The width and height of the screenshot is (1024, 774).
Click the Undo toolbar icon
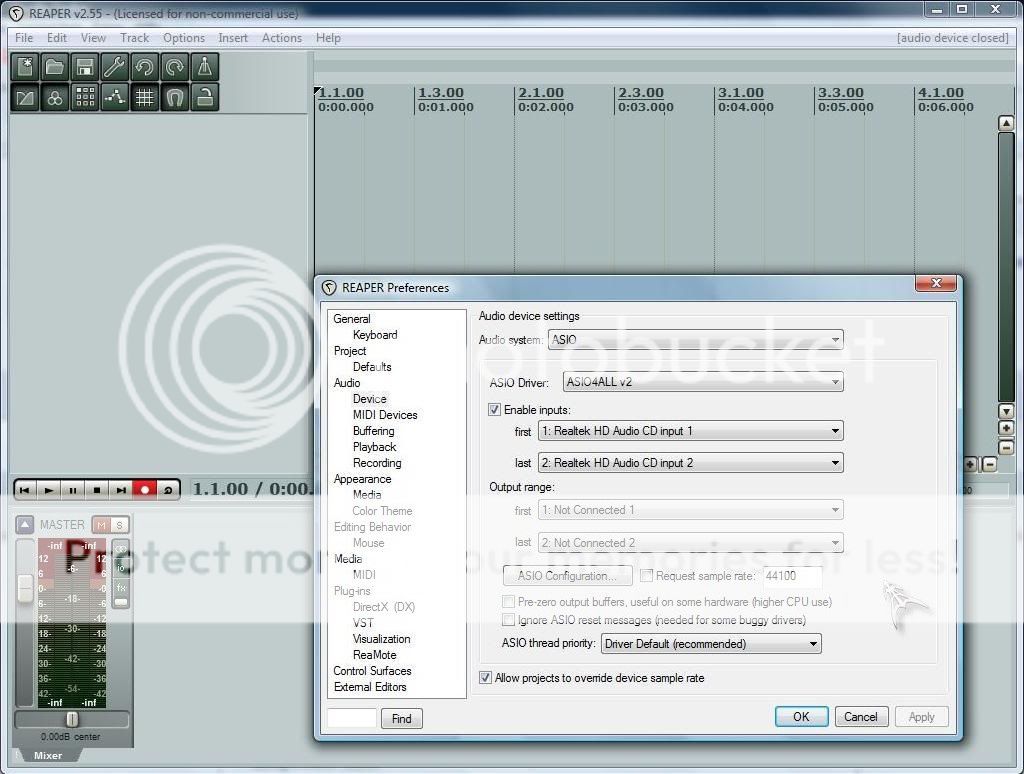pyautogui.click(x=145, y=67)
